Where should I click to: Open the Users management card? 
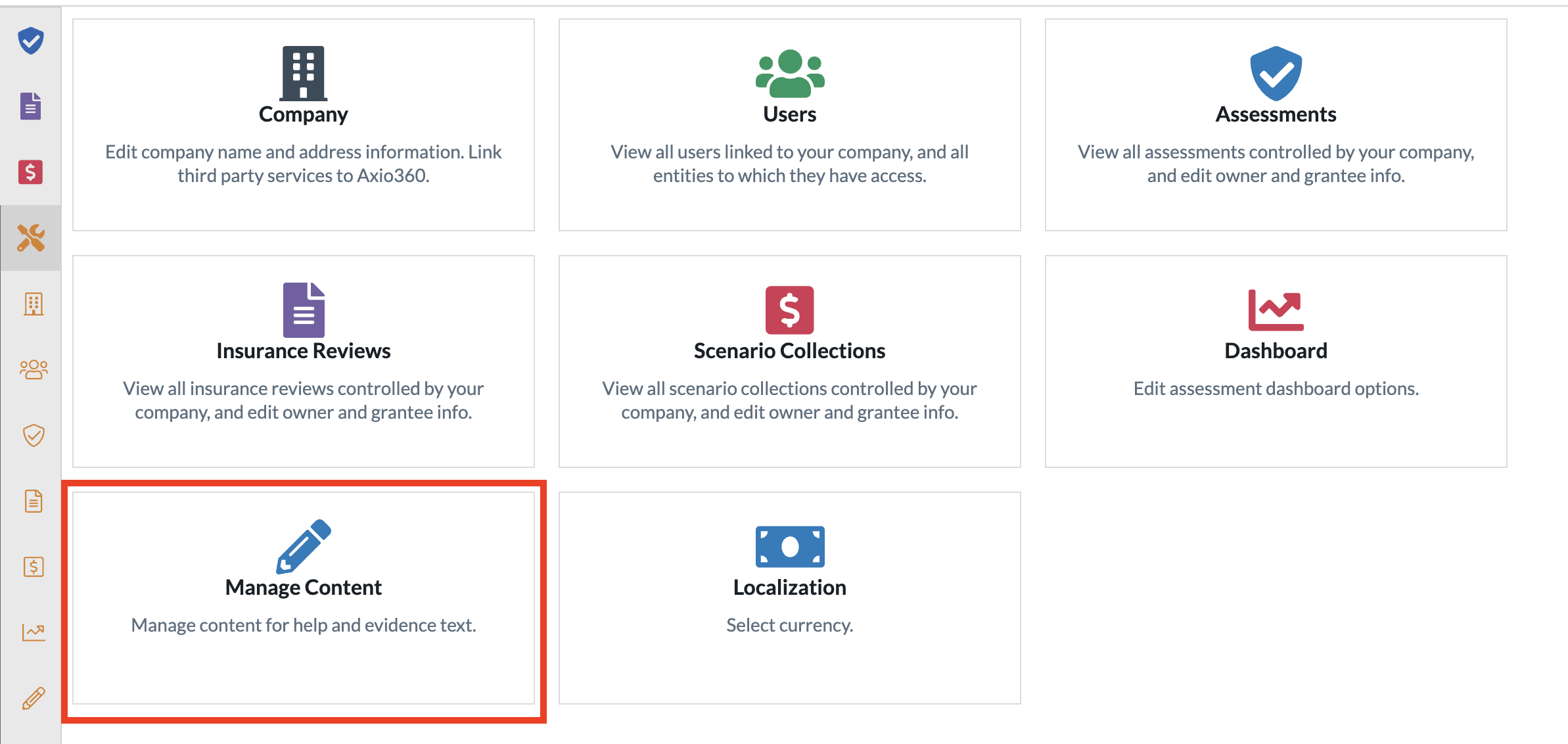pos(790,125)
